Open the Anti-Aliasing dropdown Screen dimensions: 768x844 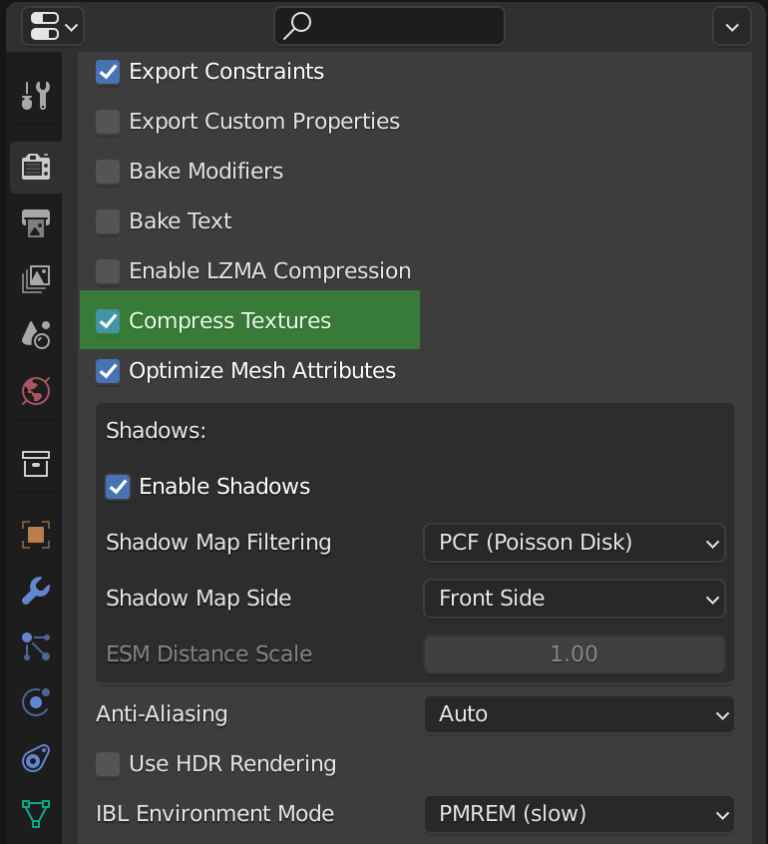click(579, 714)
